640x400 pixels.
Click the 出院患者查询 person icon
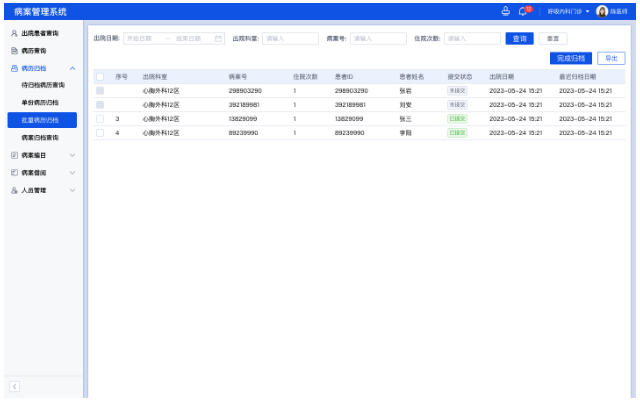pyautogui.click(x=14, y=33)
